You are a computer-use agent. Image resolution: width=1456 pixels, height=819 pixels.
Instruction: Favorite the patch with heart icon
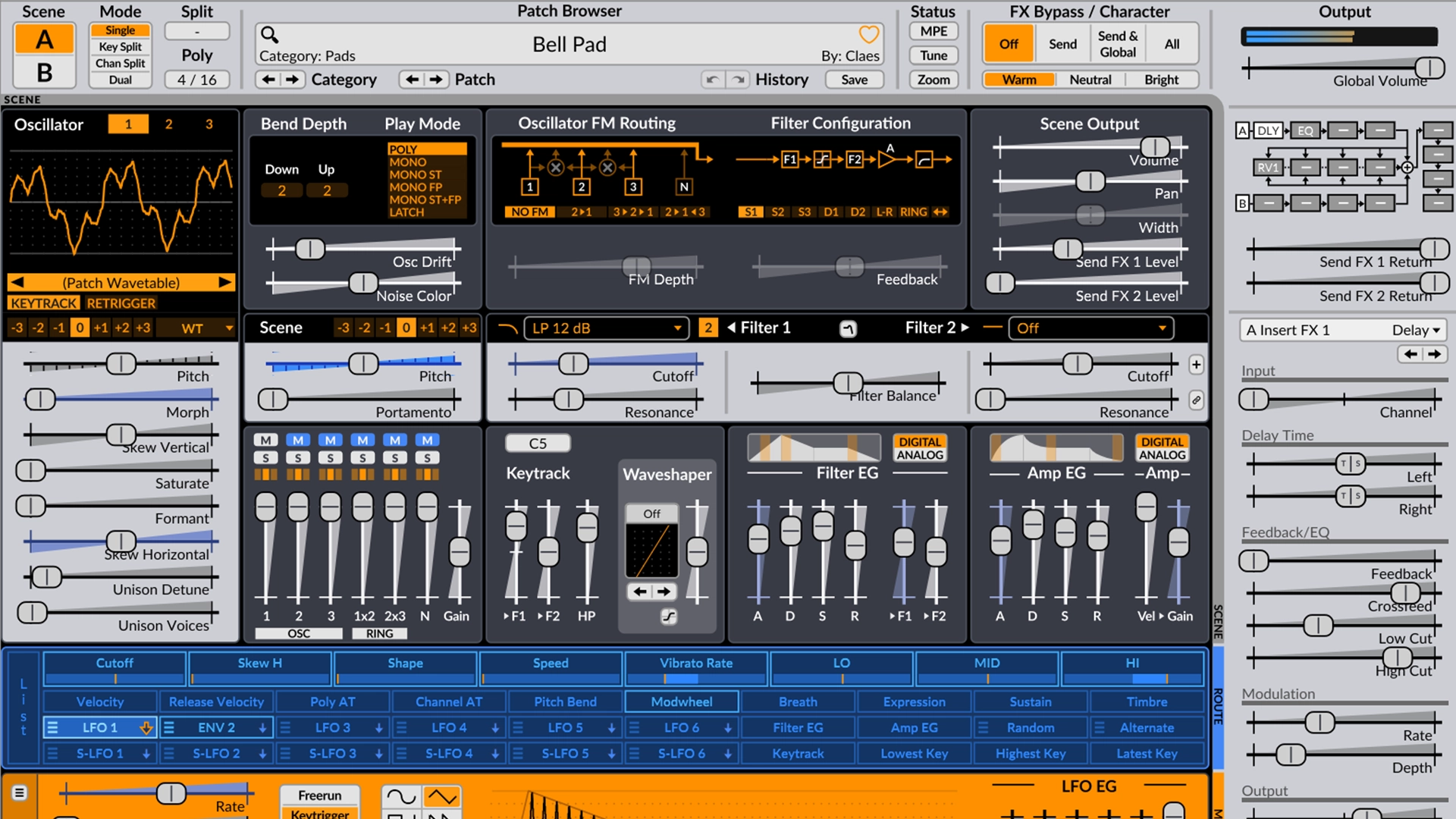(x=868, y=35)
